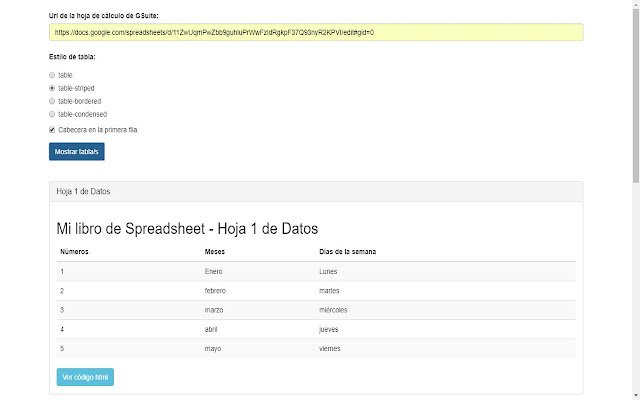
Task: Open the 'Ver código html' button
Action: coord(85,377)
